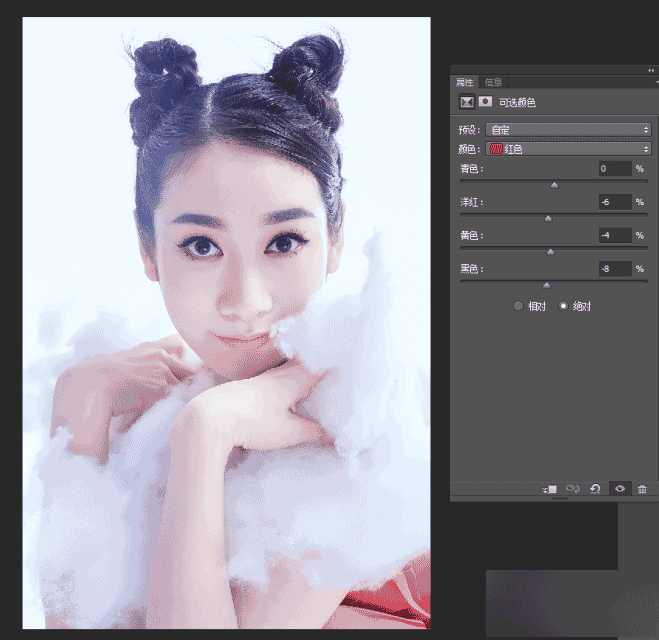The height and width of the screenshot is (640, 659).
Task: Click the view previous state icon
Action: point(573,489)
